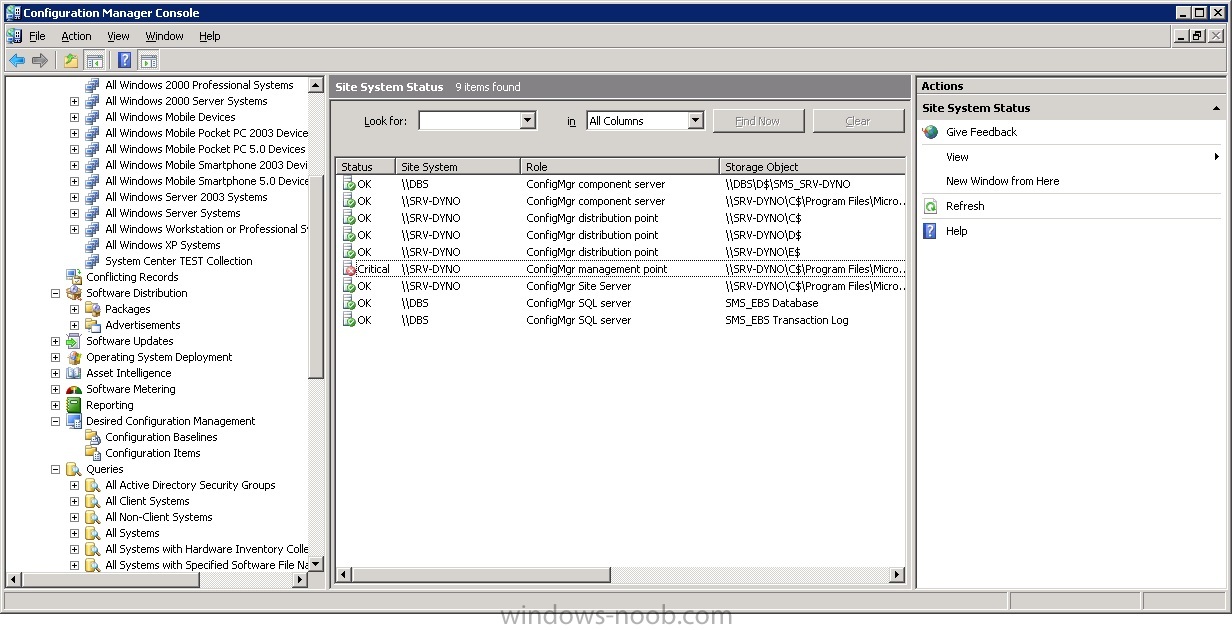
Task: Click the Critical status icon for SRV-DYNO
Action: (x=349, y=269)
